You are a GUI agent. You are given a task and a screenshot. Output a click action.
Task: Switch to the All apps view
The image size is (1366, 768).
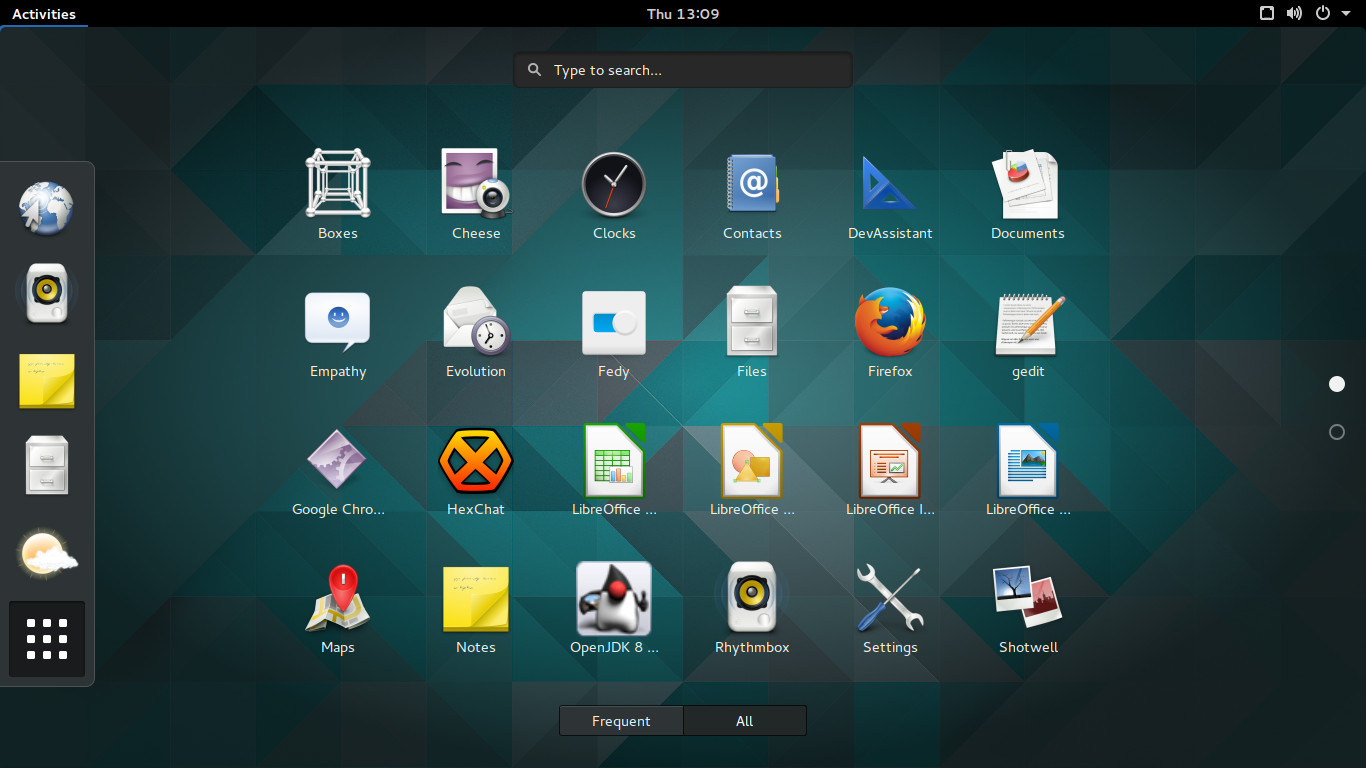[745, 721]
